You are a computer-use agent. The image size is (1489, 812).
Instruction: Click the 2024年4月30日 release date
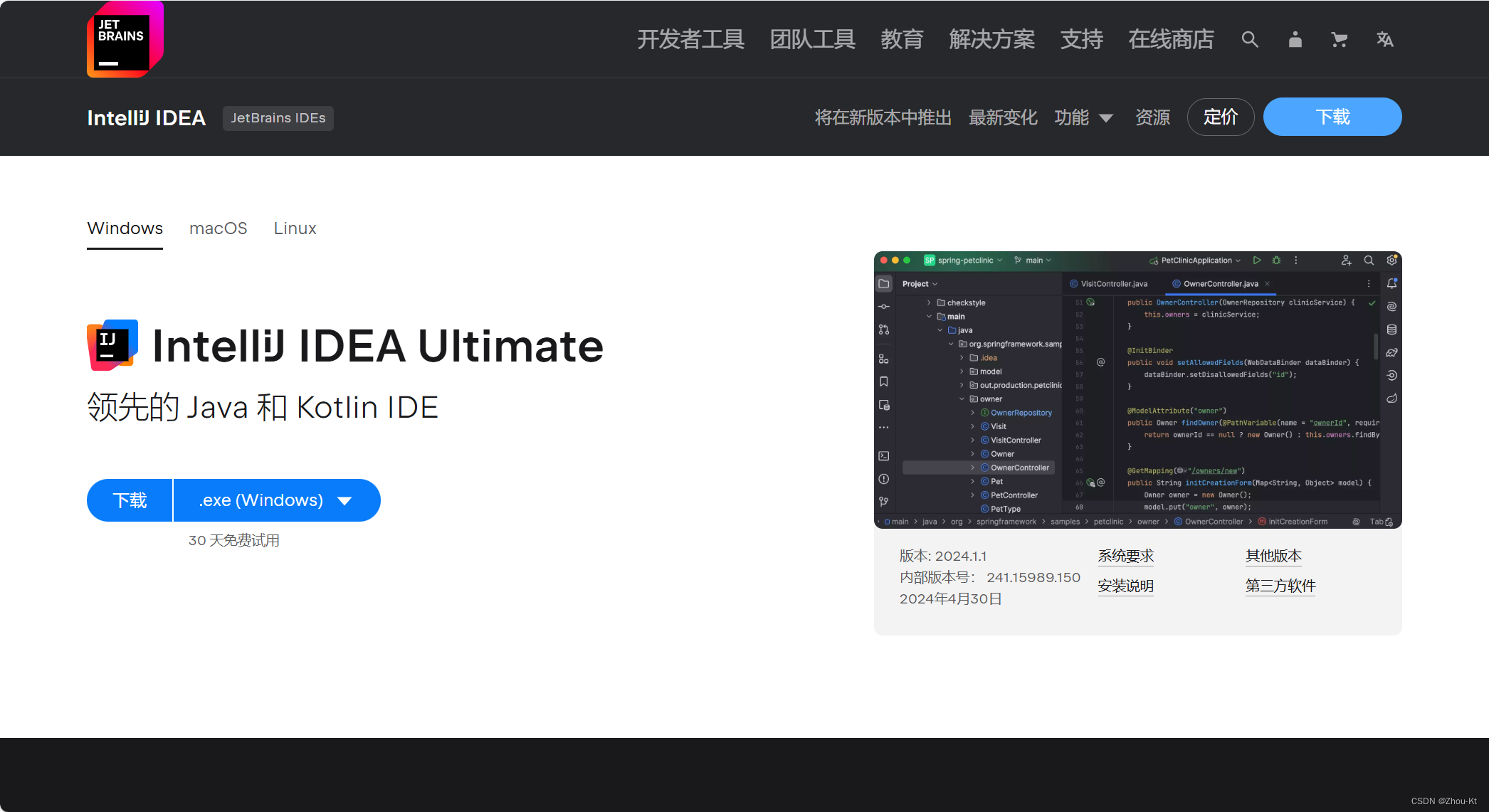[950, 599]
